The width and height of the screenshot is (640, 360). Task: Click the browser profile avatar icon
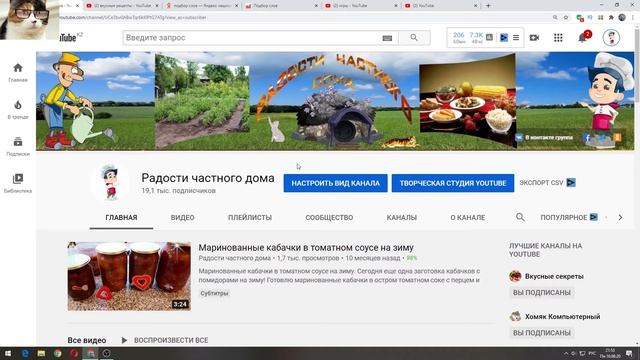pyautogui.click(x=622, y=18)
